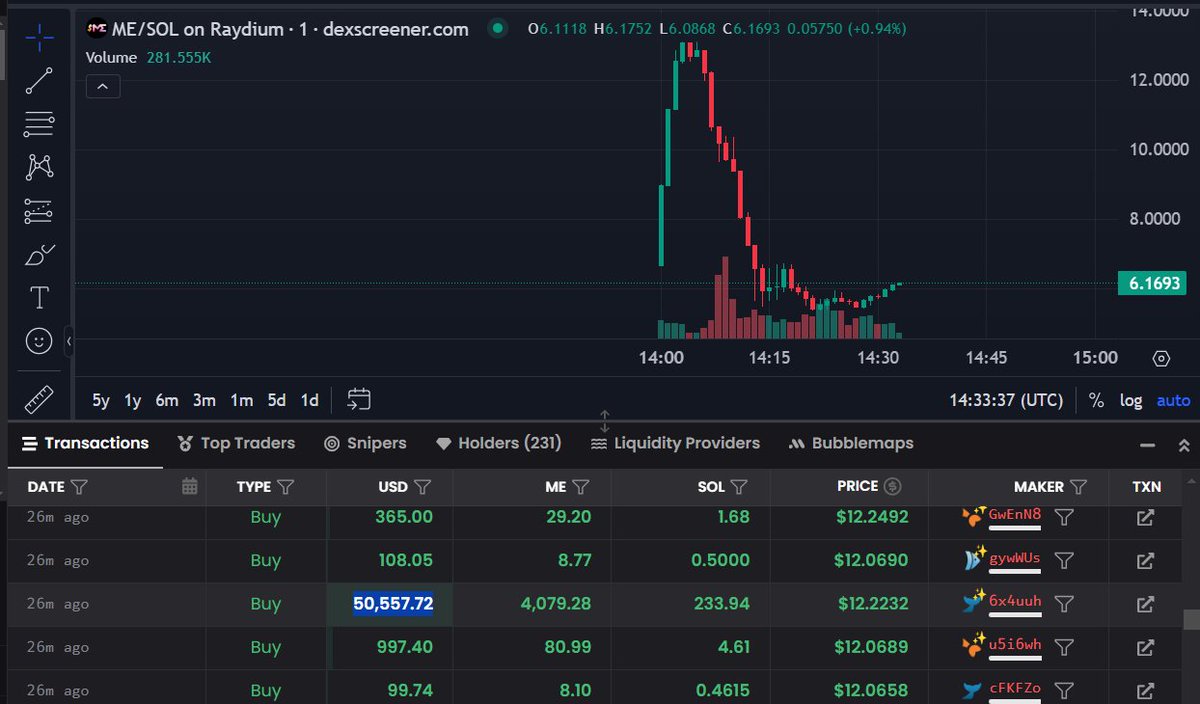This screenshot has width=1200, height=704.
Task: Collapse the drawing toolbar side handle
Action: click(x=68, y=341)
